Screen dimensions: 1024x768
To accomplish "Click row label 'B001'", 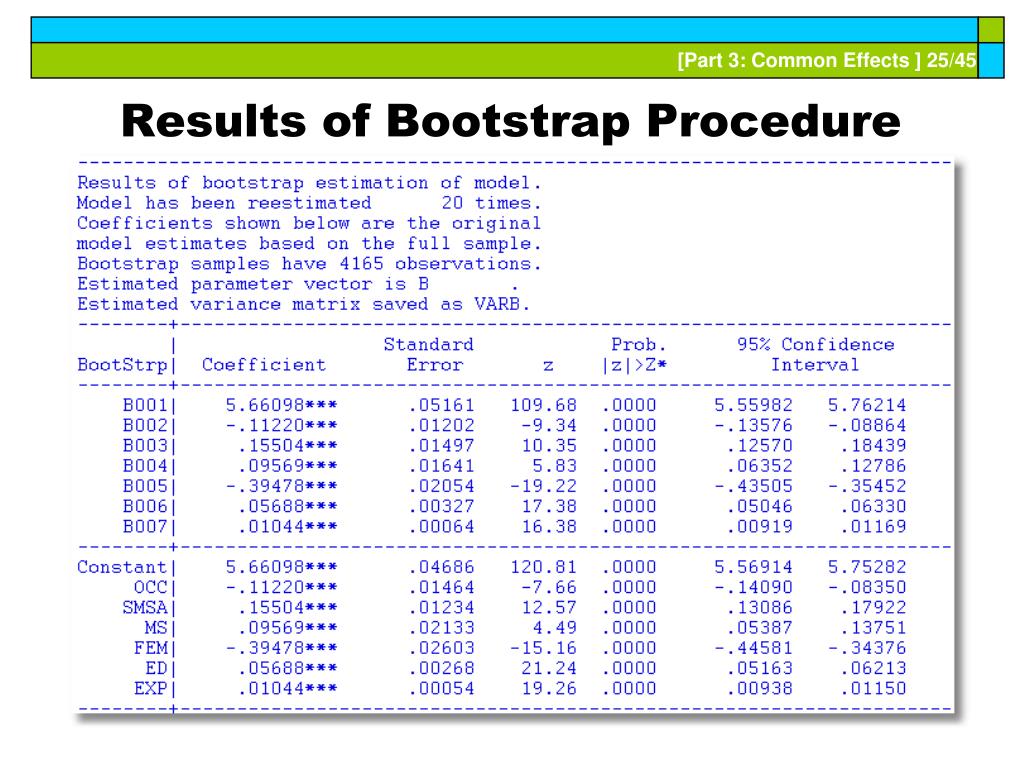I will [x=145, y=406].
